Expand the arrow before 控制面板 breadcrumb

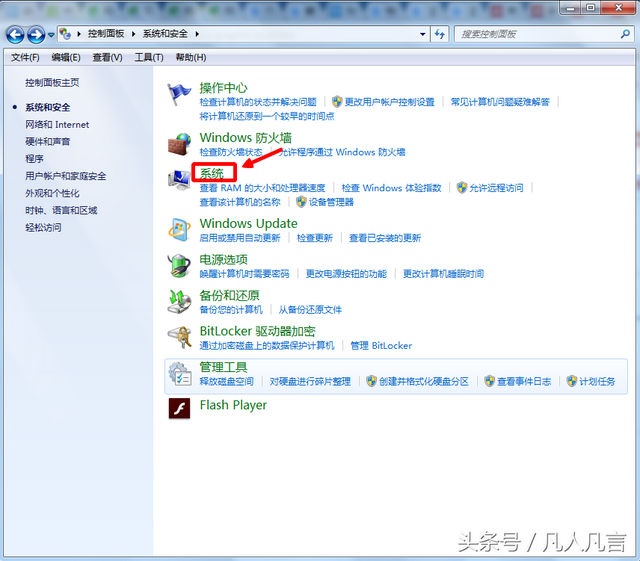(79, 34)
